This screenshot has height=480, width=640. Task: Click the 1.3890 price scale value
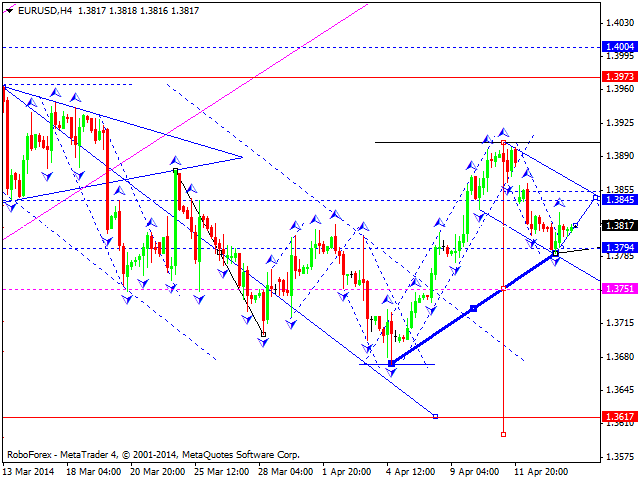click(620, 156)
